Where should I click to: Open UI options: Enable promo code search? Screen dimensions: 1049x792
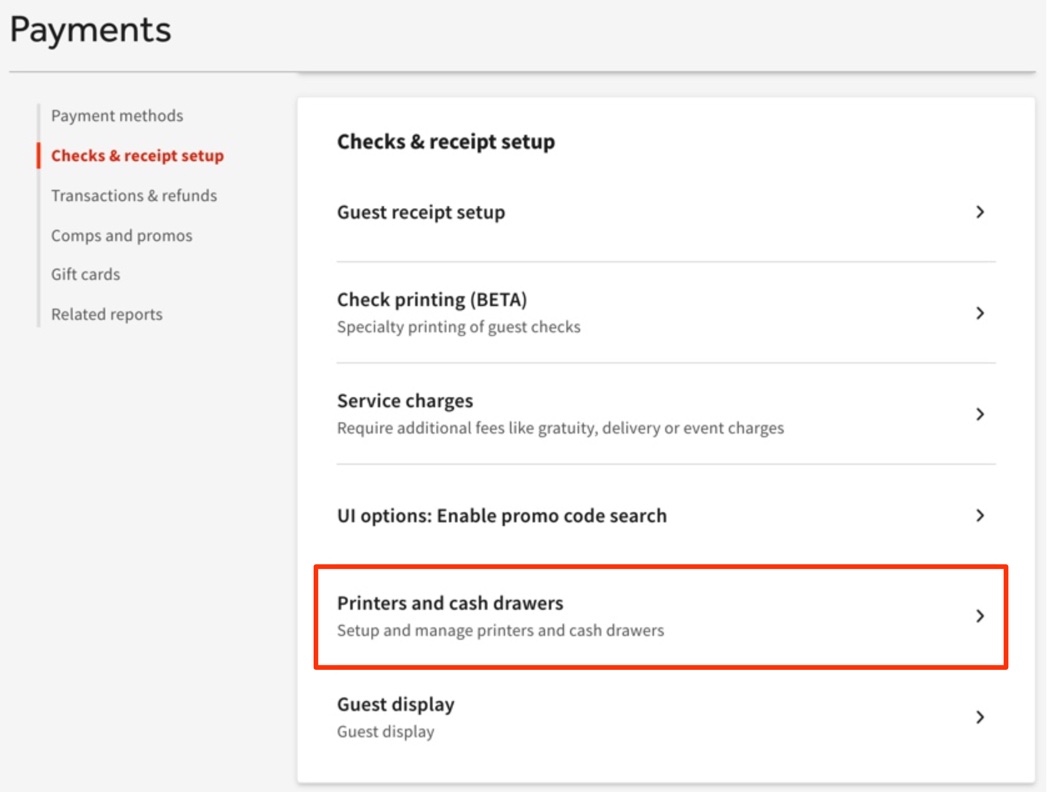pyautogui.click(x=502, y=516)
